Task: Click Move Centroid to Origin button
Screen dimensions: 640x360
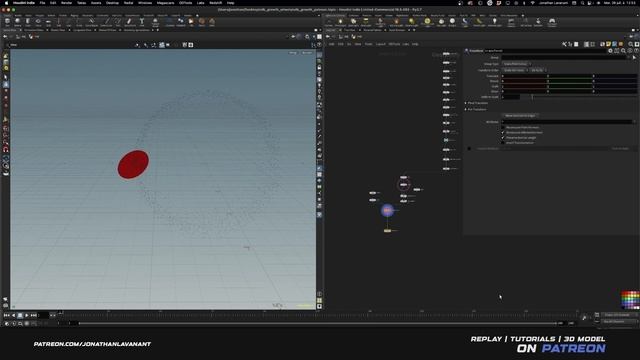Action: click(x=520, y=116)
